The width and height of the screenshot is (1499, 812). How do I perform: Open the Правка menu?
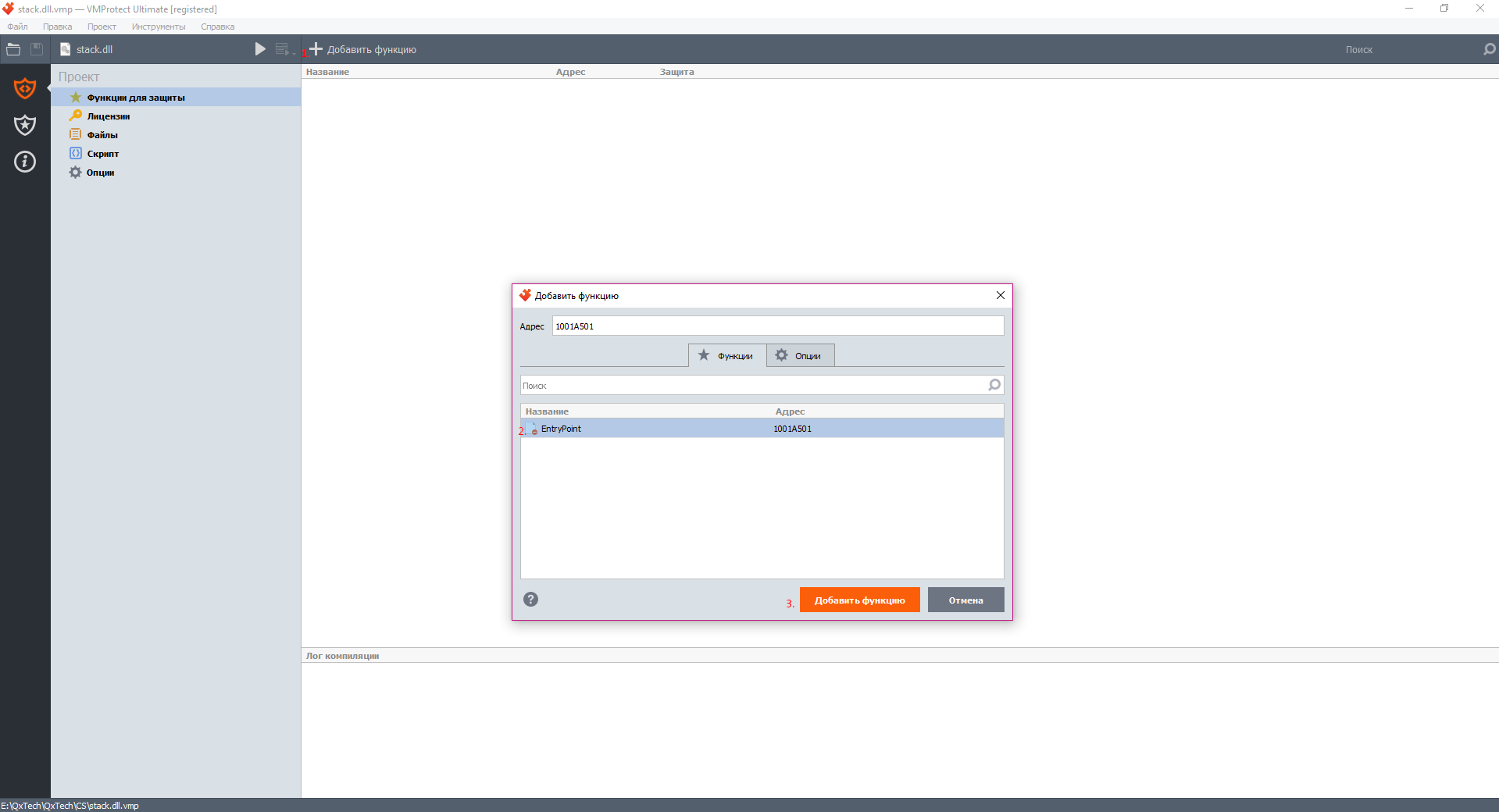[57, 27]
